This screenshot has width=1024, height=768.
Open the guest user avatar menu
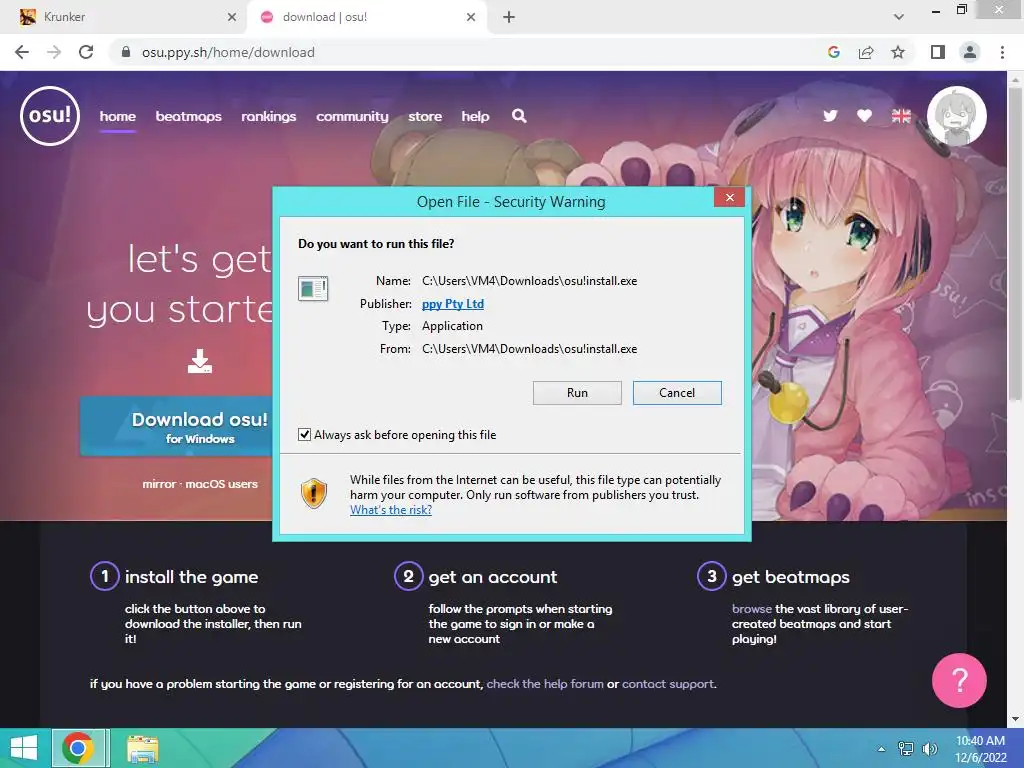click(957, 116)
